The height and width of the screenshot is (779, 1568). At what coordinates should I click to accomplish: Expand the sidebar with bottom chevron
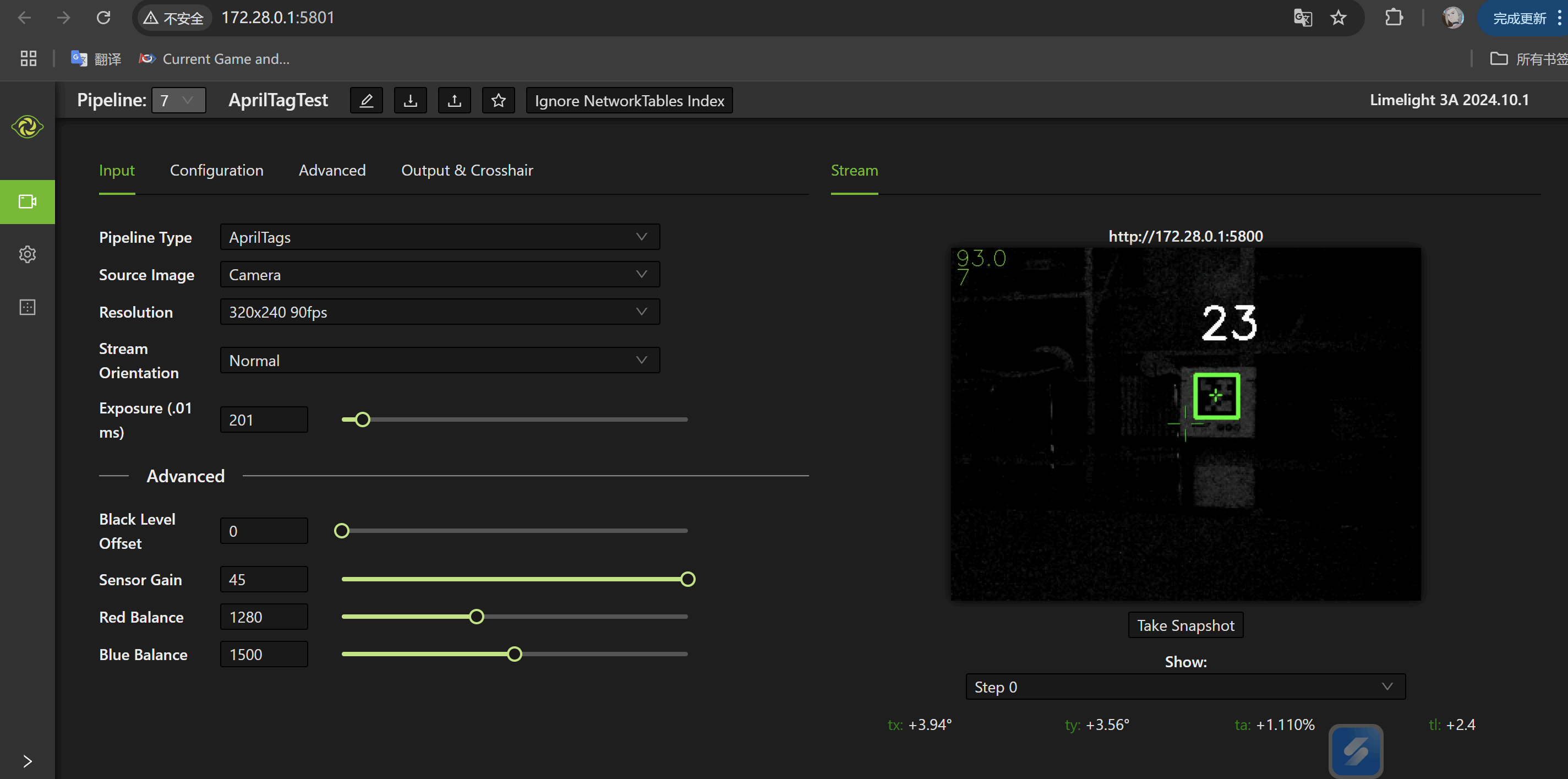[x=28, y=761]
